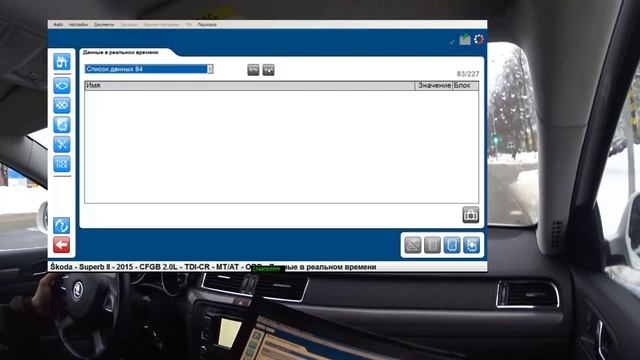Open the fourth sidebar icon with document
The image size is (640, 360).
pos(62,125)
